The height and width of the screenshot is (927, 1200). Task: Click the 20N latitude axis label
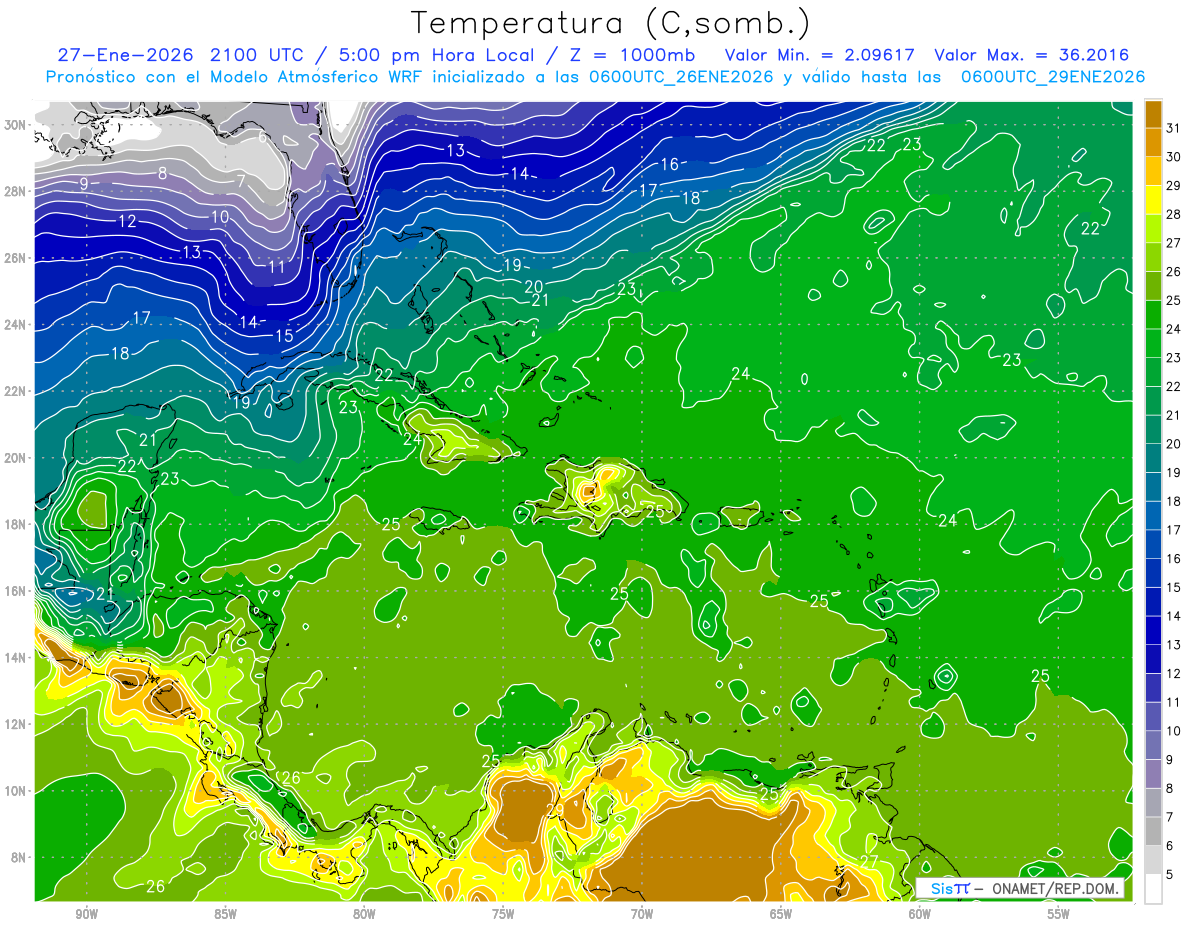click(x=16, y=458)
